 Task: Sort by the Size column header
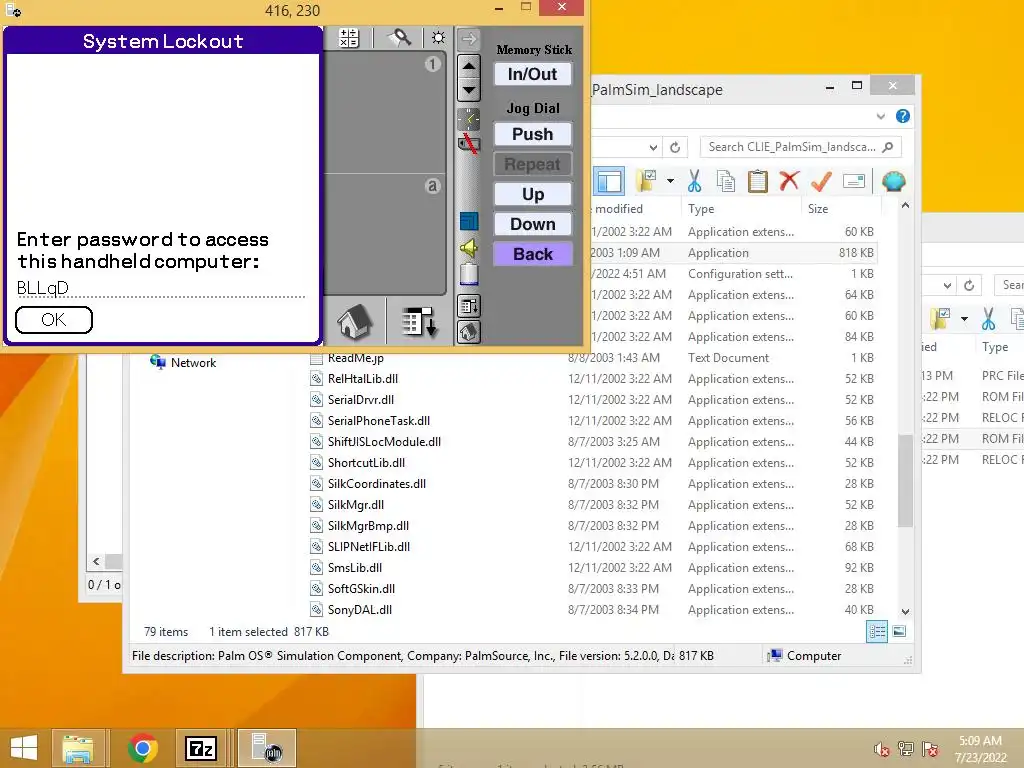pyautogui.click(x=818, y=209)
